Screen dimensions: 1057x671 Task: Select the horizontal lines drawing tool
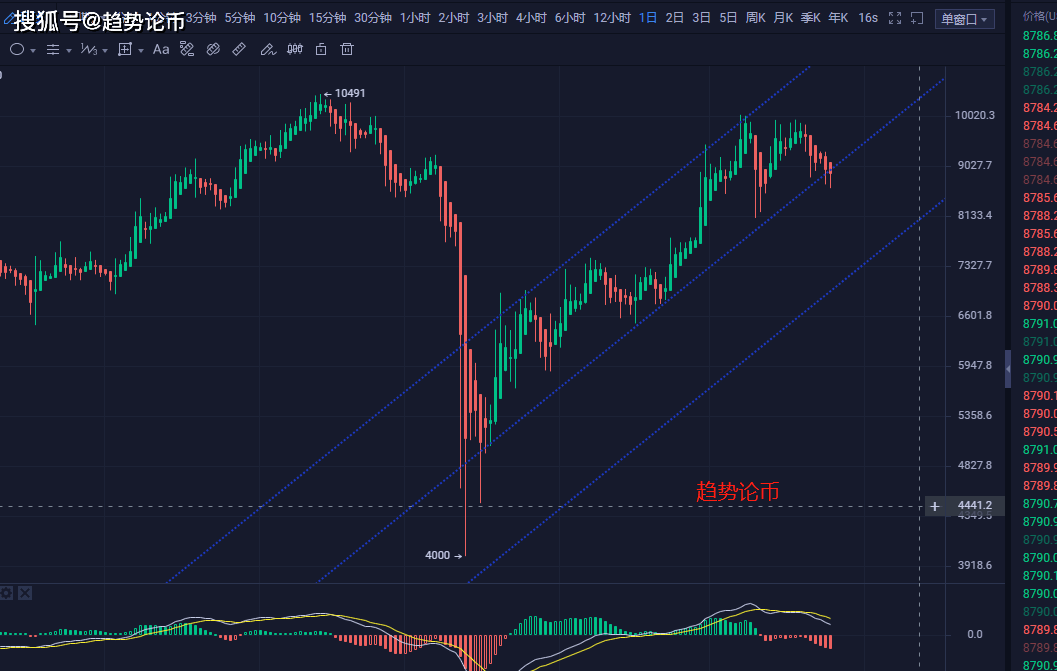click(53, 49)
